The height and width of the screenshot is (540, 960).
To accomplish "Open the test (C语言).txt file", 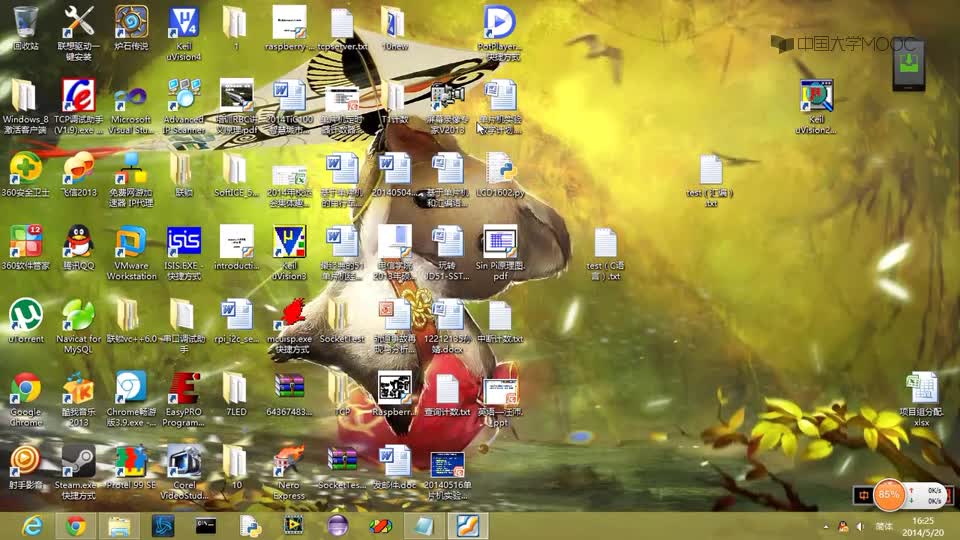I will pos(606,252).
